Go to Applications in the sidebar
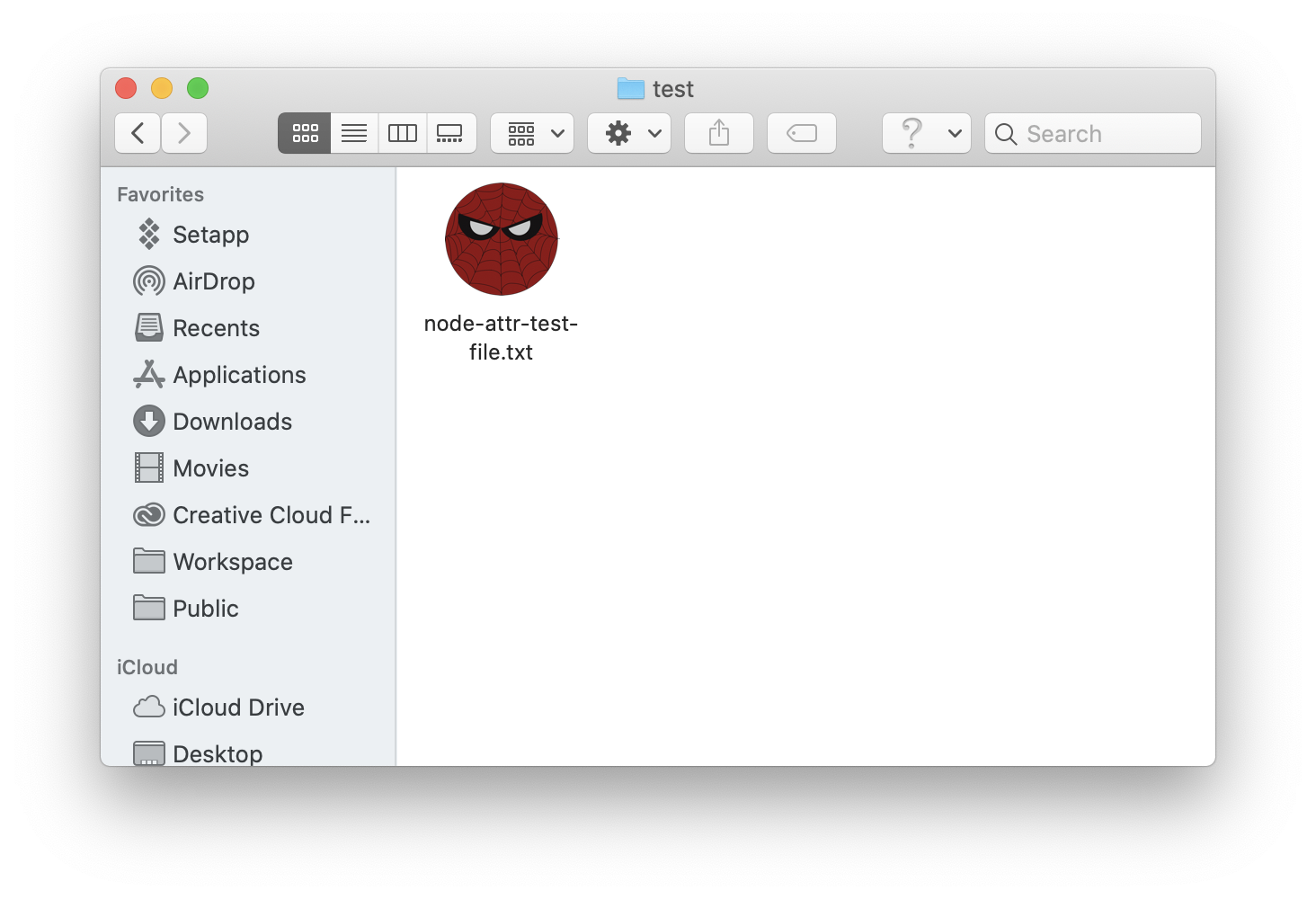The width and height of the screenshot is (1316, 899). tap(239, 375)
